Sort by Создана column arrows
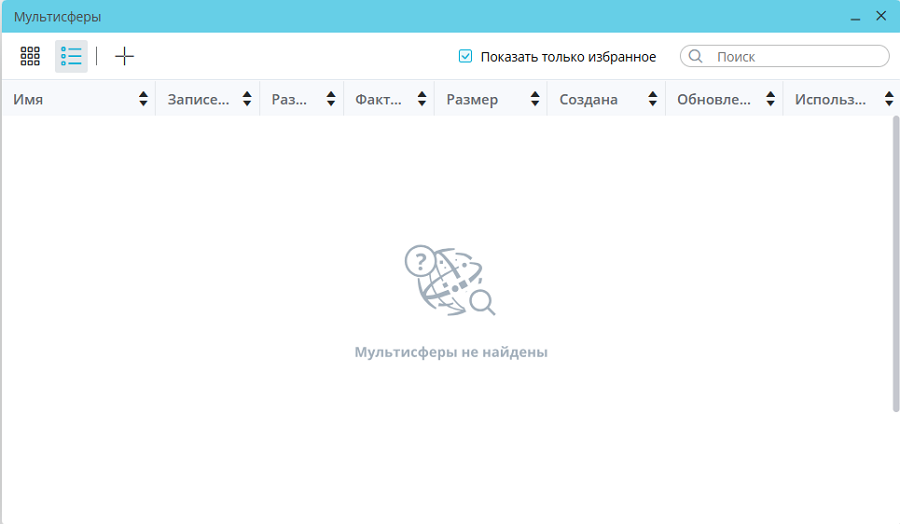 point(653,99)
